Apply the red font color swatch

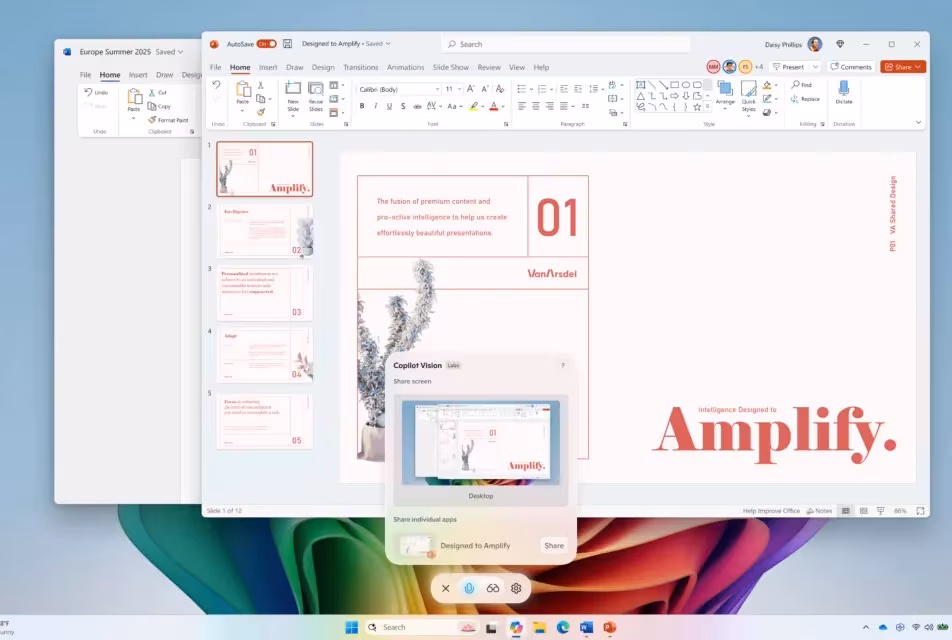tap(494, 106)
